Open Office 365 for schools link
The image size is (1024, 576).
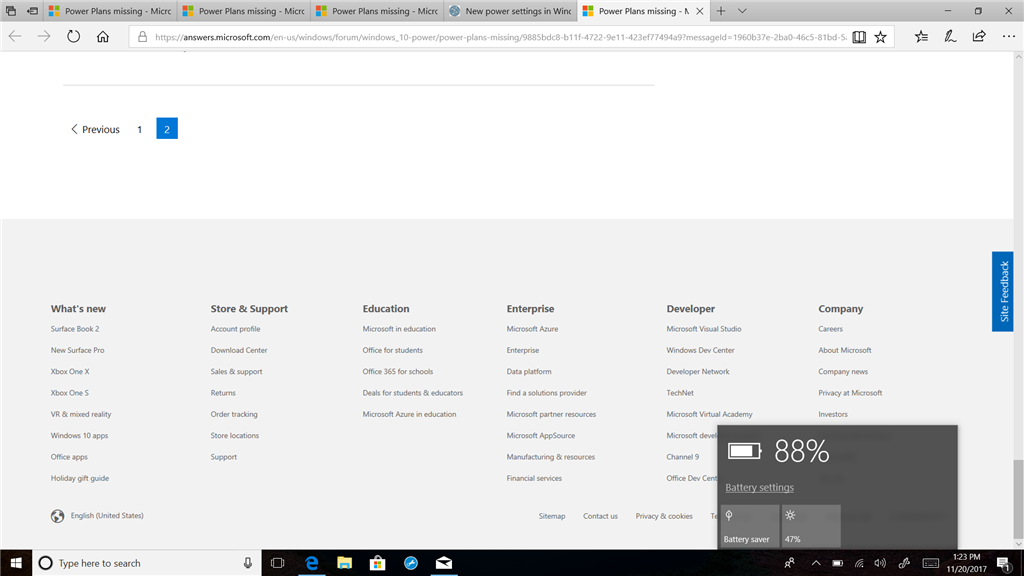tap(398, 372)
